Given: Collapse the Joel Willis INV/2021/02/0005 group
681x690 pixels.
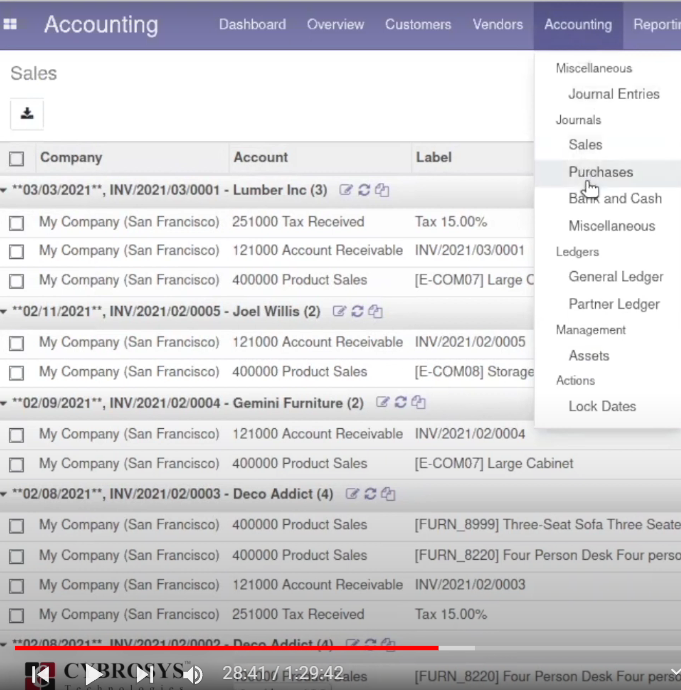Looking at the screenshot, I should pyautogui.click(x=4, y=312).
